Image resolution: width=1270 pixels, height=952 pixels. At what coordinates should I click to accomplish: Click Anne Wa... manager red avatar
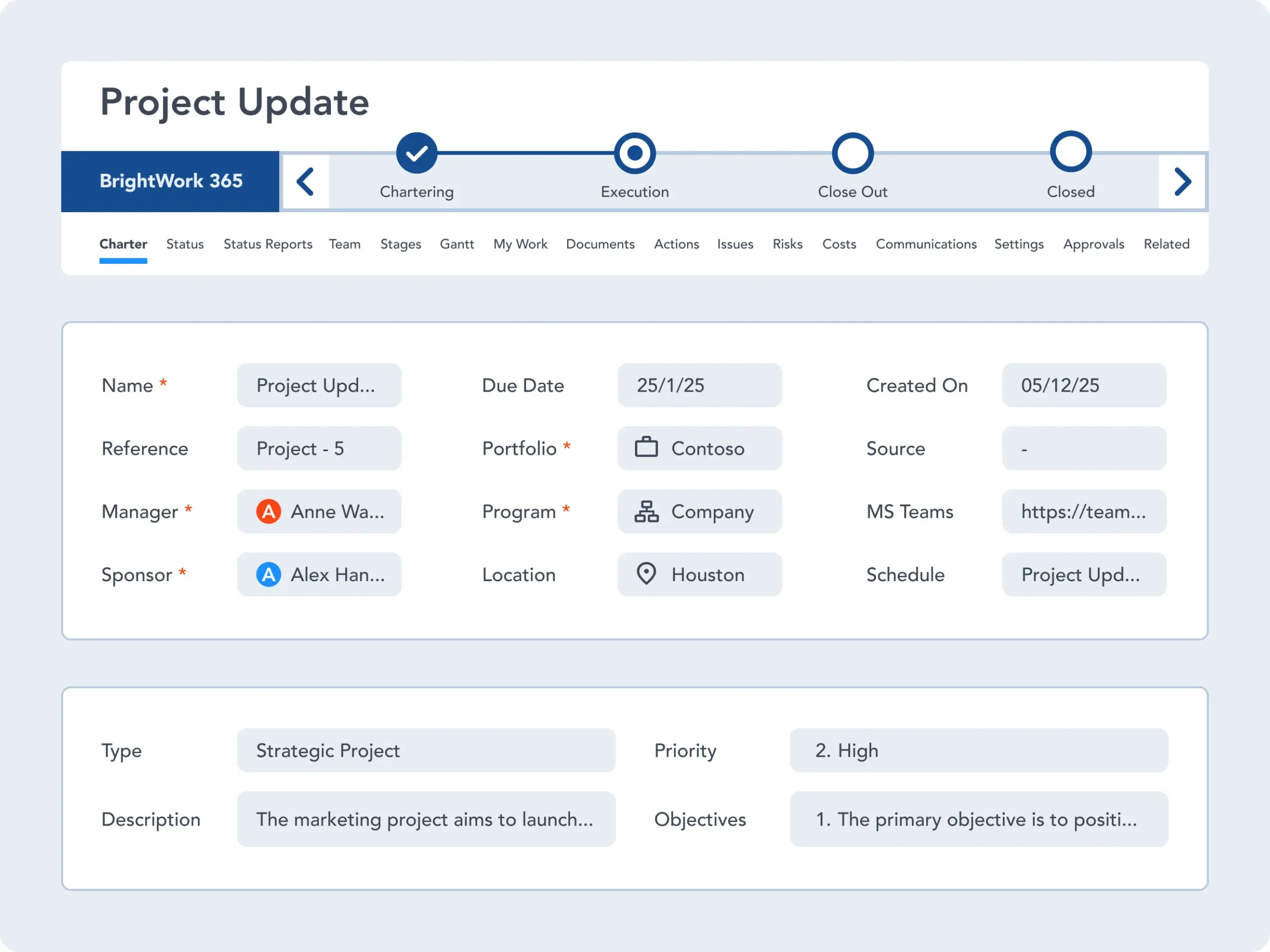[x=268, y=511]
